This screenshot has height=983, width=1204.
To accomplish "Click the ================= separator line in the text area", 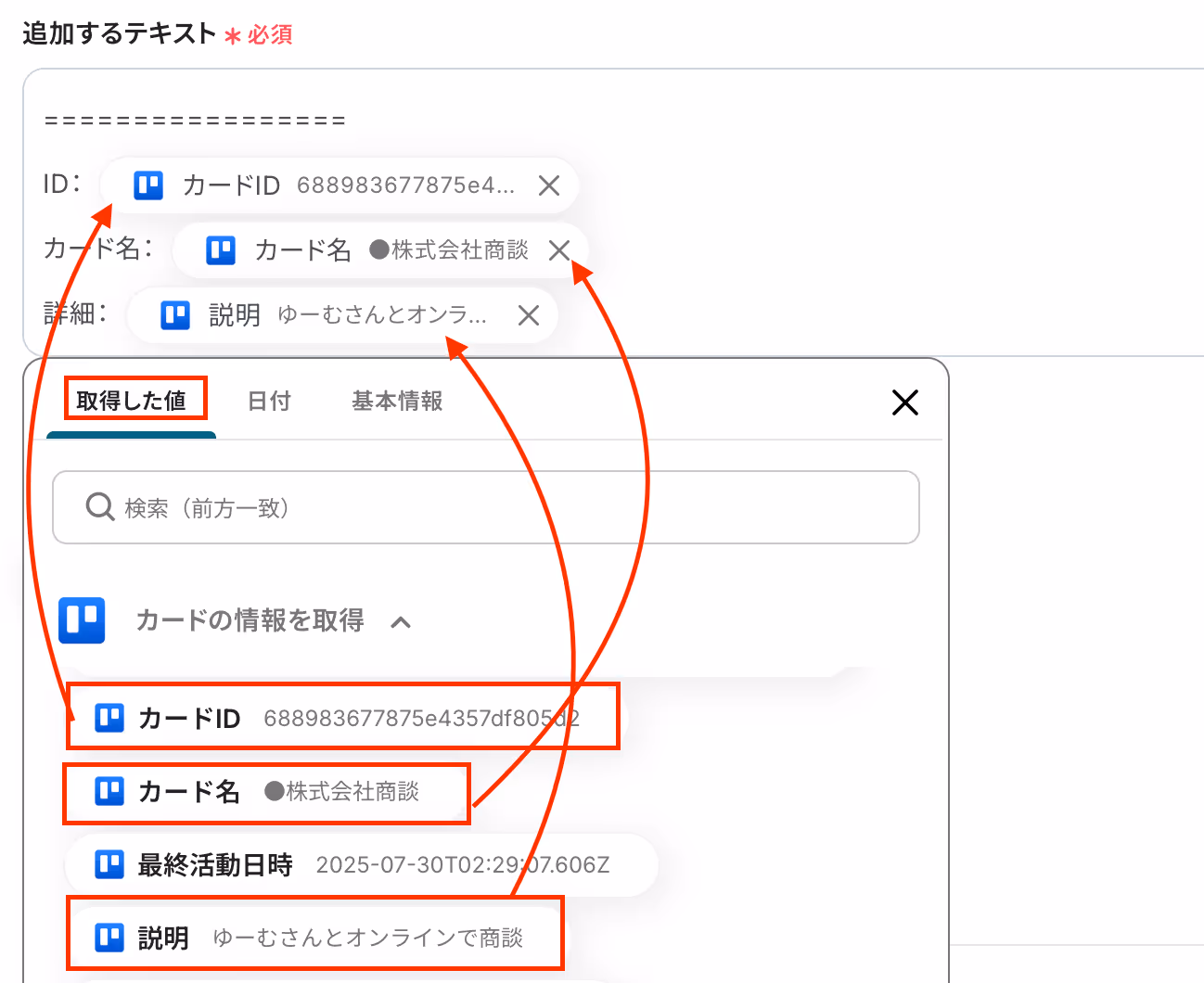I will [x=195, y=121].
